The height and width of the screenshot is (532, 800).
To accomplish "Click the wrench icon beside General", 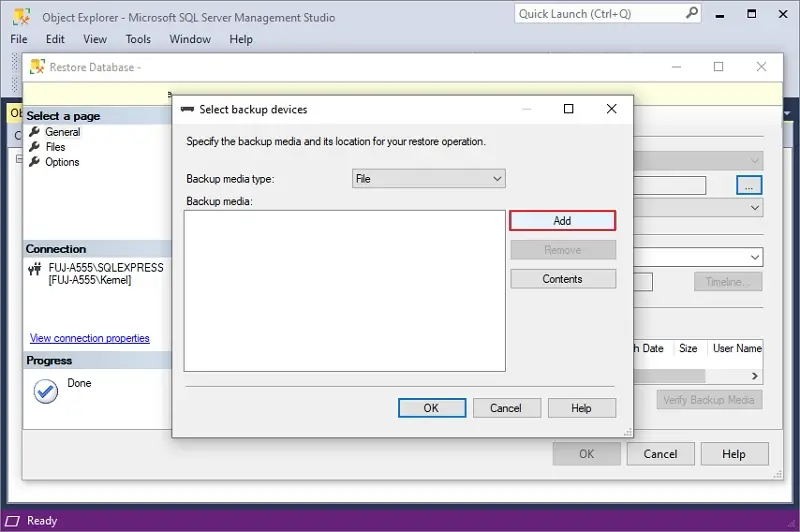I will [x=34, y=132].
